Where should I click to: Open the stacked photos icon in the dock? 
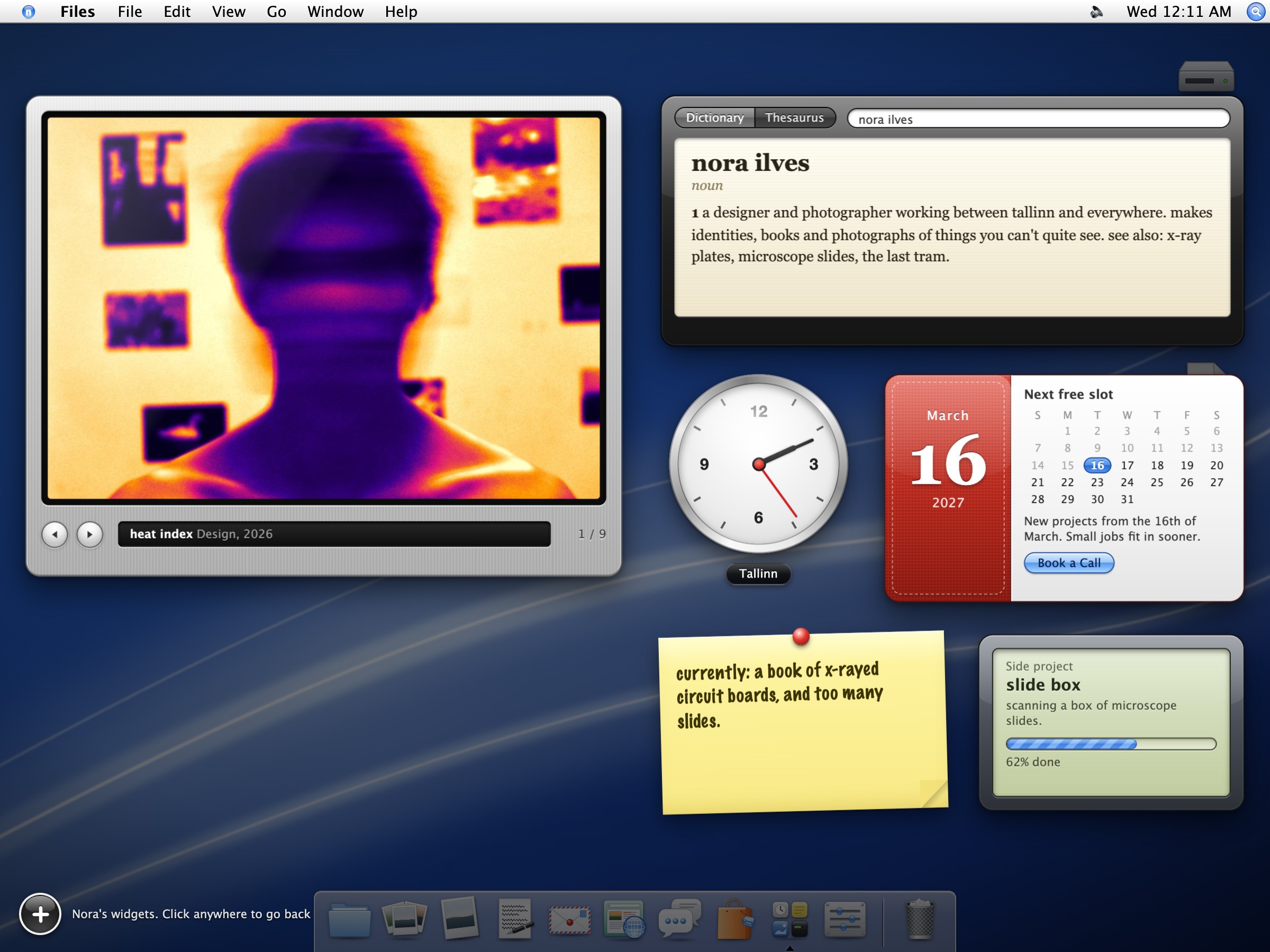point(405,919)
